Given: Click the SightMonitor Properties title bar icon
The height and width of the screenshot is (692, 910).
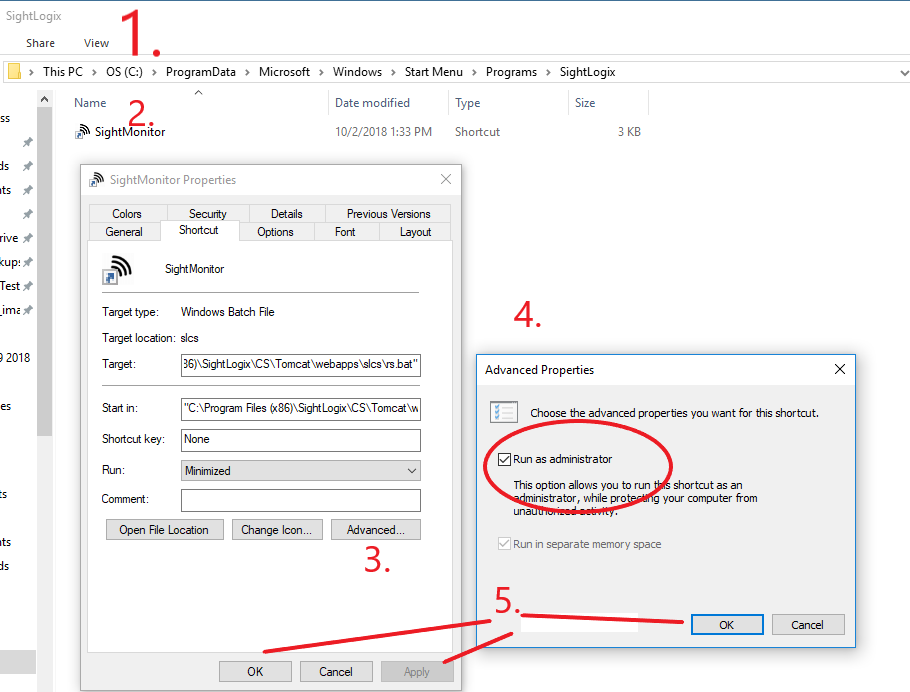Looking at the screenshot, I should [96, 180].
